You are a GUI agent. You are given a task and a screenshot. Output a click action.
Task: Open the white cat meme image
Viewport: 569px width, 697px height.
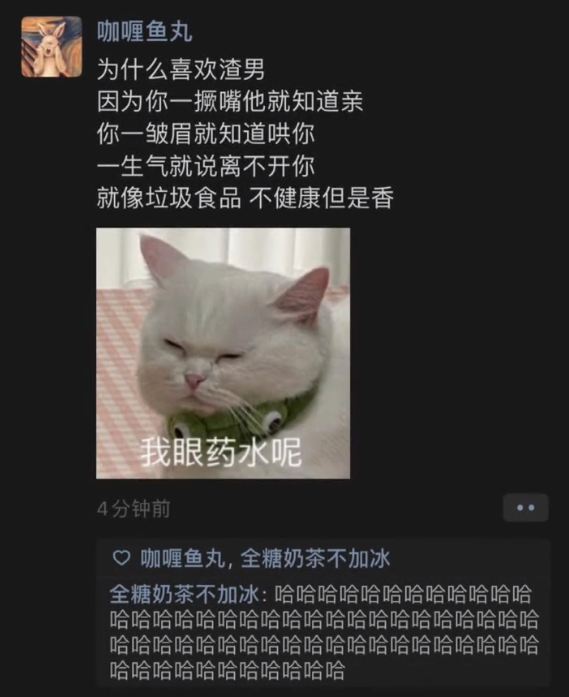pos(223,353)
